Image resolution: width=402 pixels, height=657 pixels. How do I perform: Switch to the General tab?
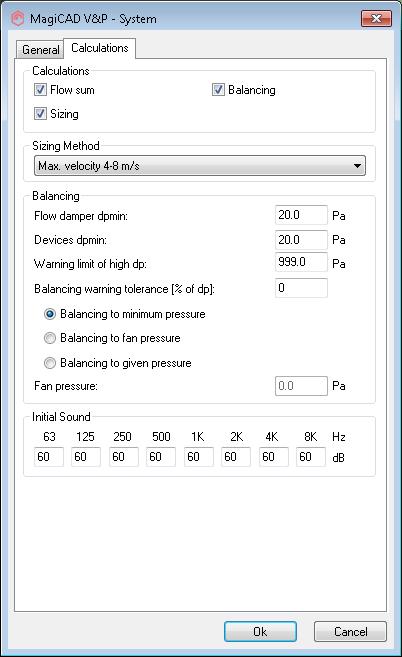pos(40,49)
